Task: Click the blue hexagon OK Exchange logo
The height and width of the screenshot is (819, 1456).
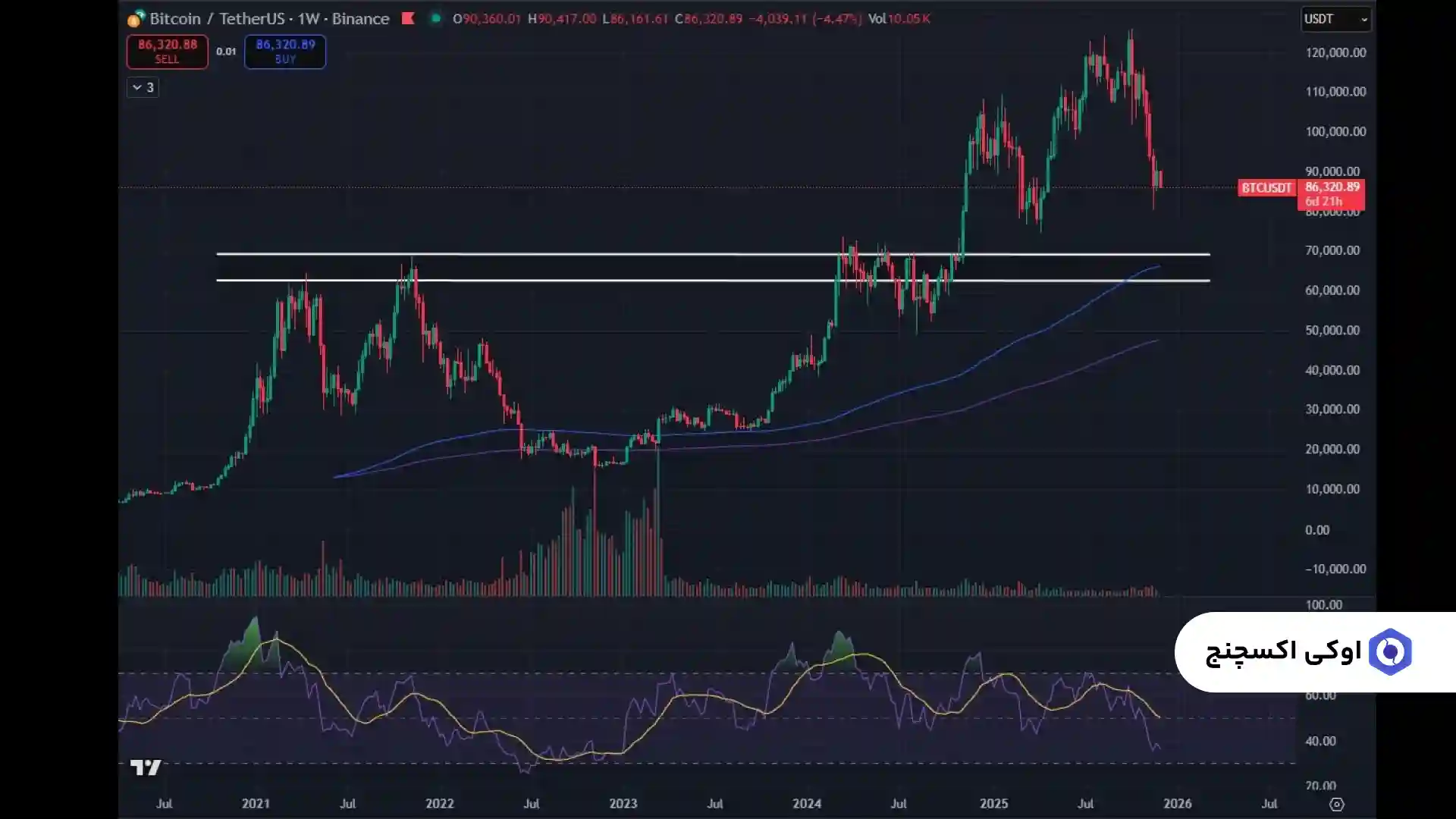Action: point(1389,651)
